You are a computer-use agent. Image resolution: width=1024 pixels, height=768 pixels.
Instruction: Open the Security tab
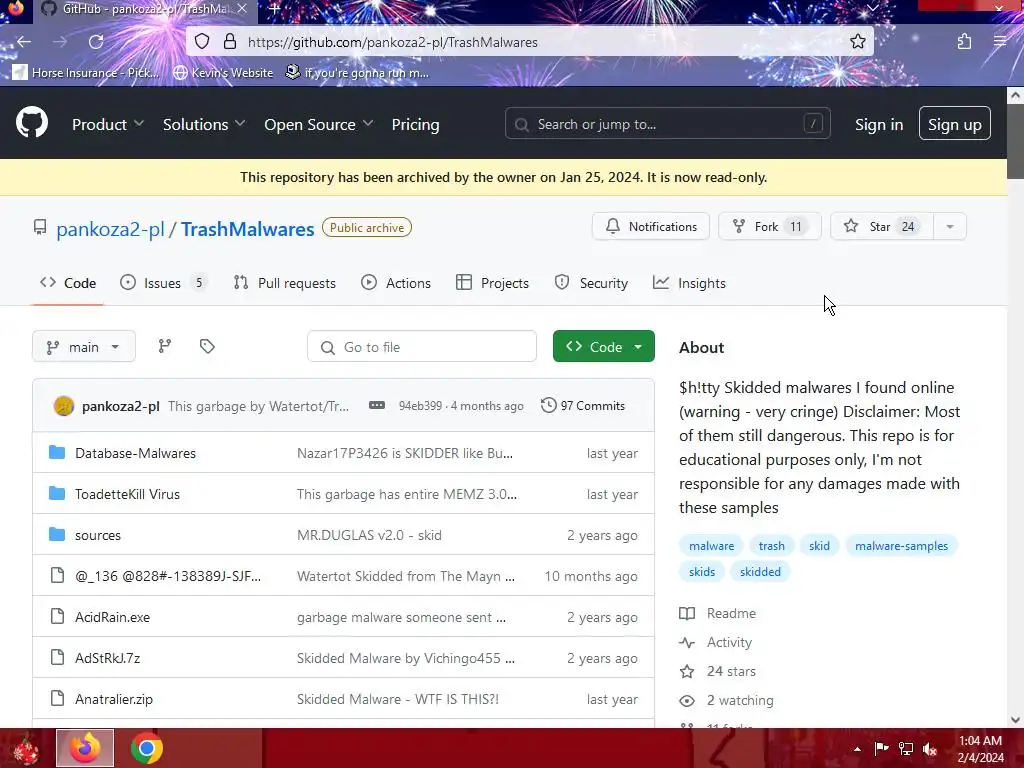pos(591,283)
